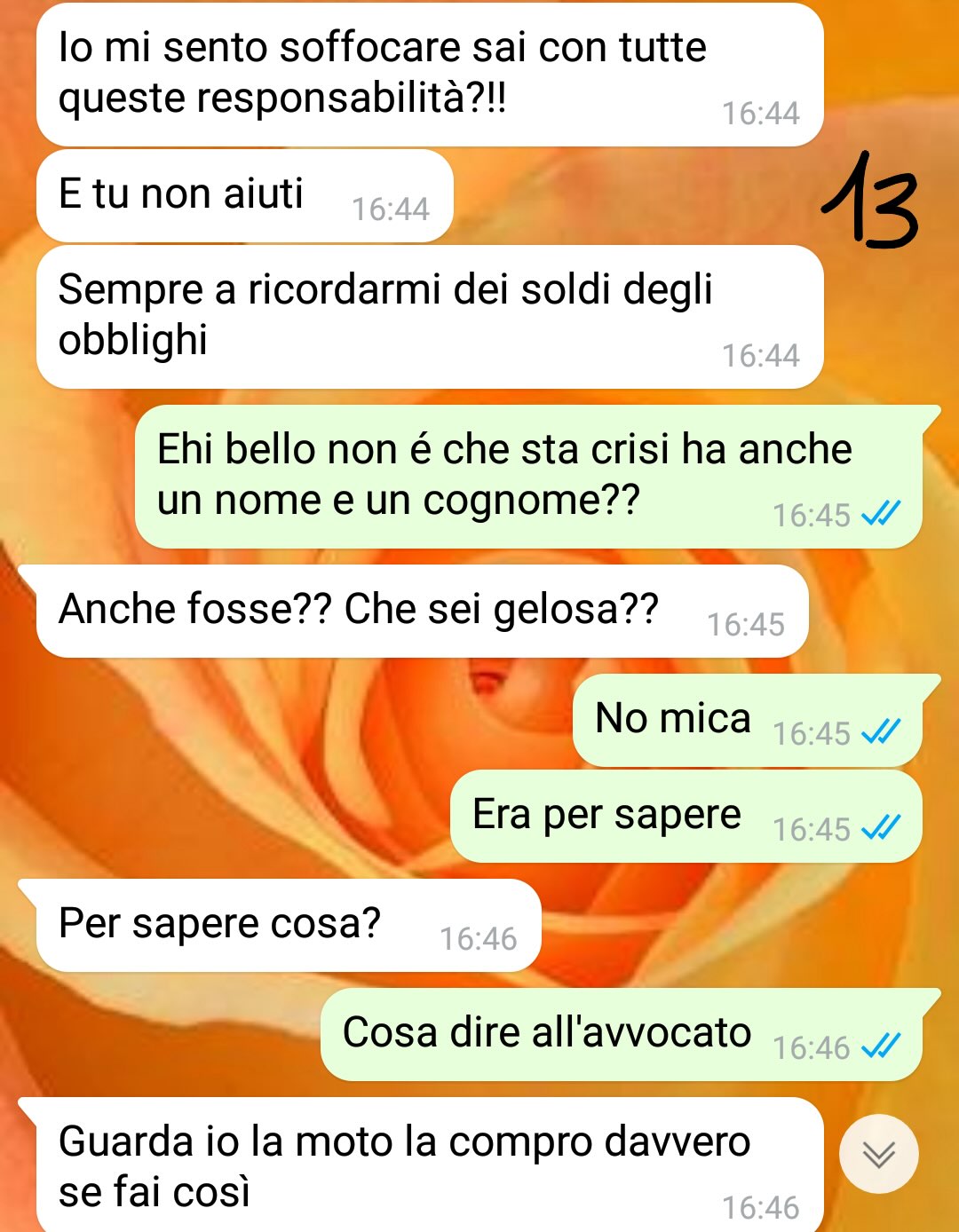Select message 'Cosa dire all'avvocato'
The height and width of the screenshot is (1232, 959).
point(630,1035)
